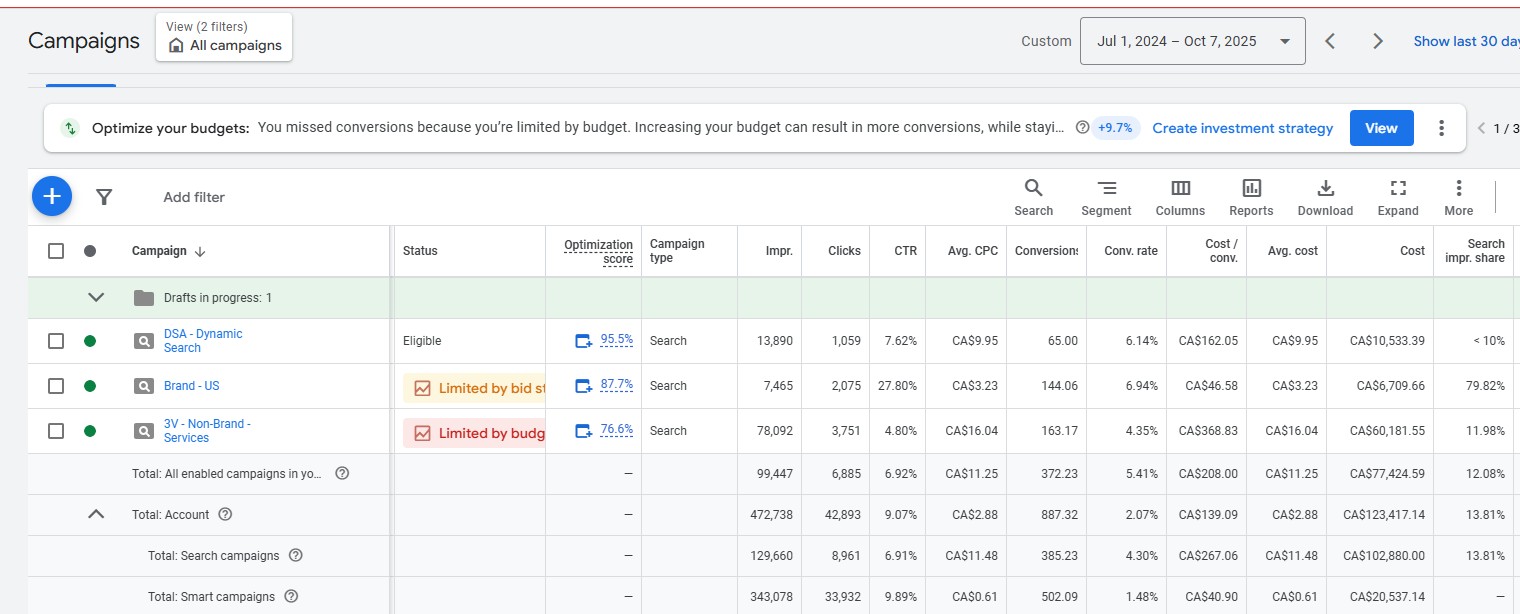This screenshot has width=1520, height=614.
Task: Select the header checkbox to select all campaigns
Action: [x=56, y=251]
